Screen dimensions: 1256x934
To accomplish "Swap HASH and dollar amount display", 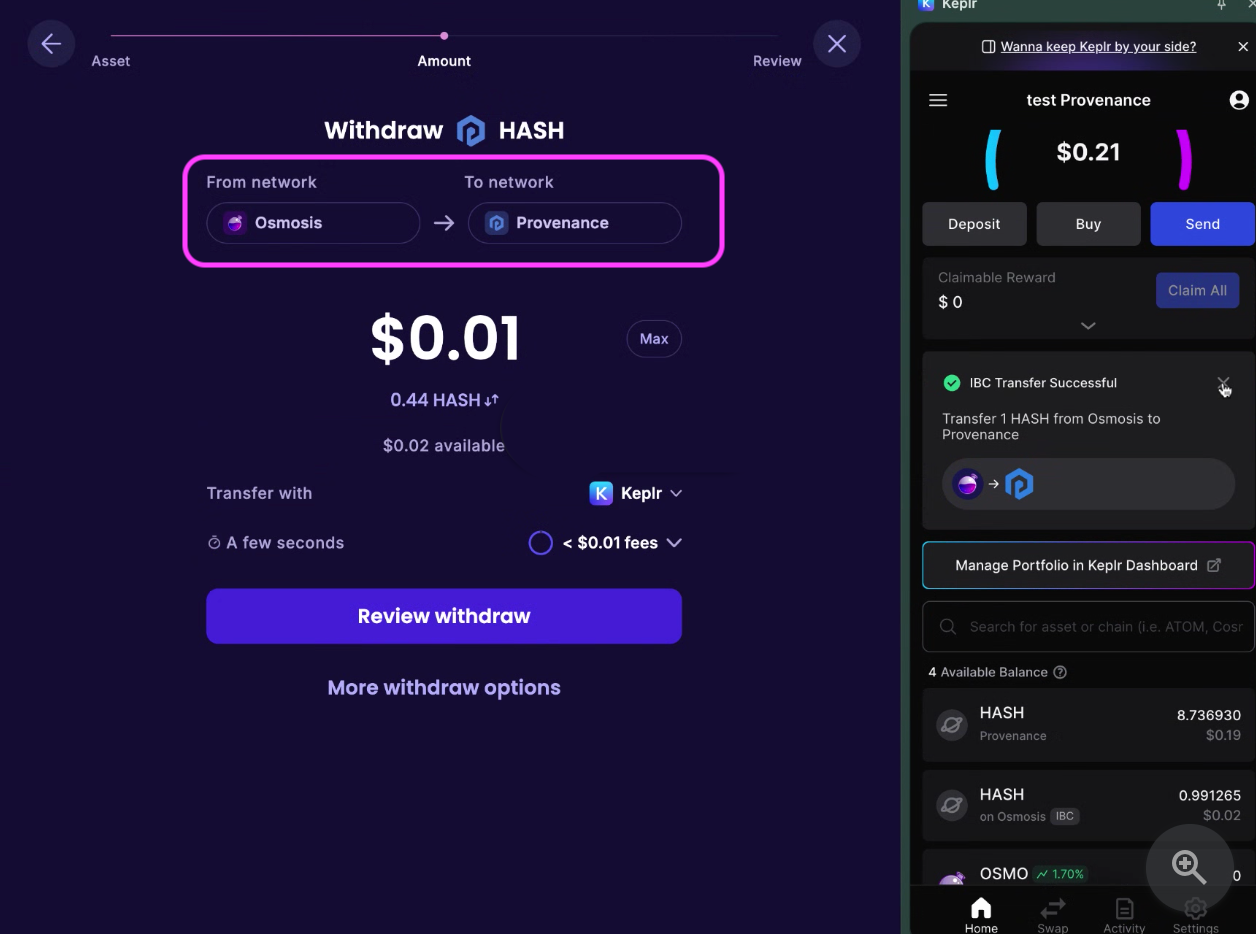I will click(x=491, y=400).
